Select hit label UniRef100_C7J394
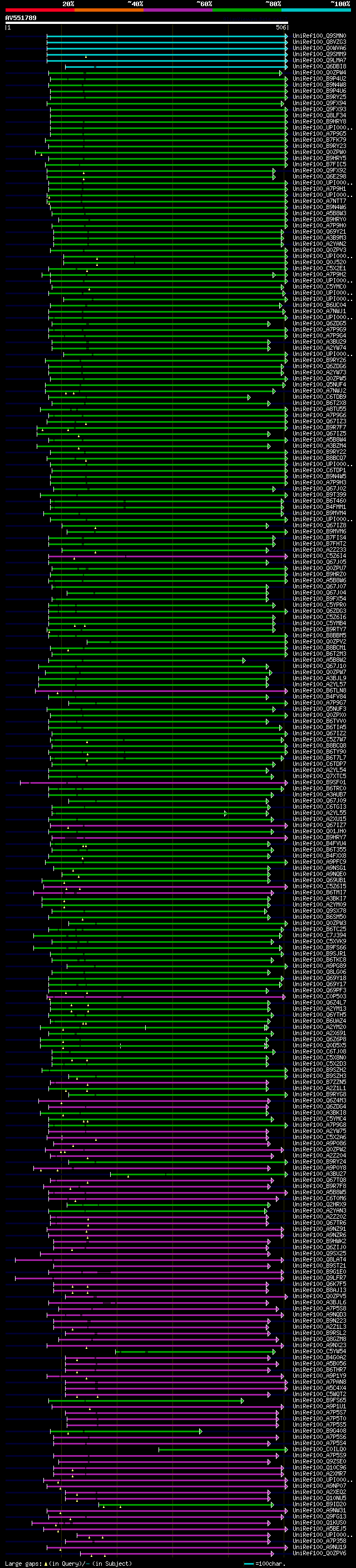 click(x=319, y=936)
